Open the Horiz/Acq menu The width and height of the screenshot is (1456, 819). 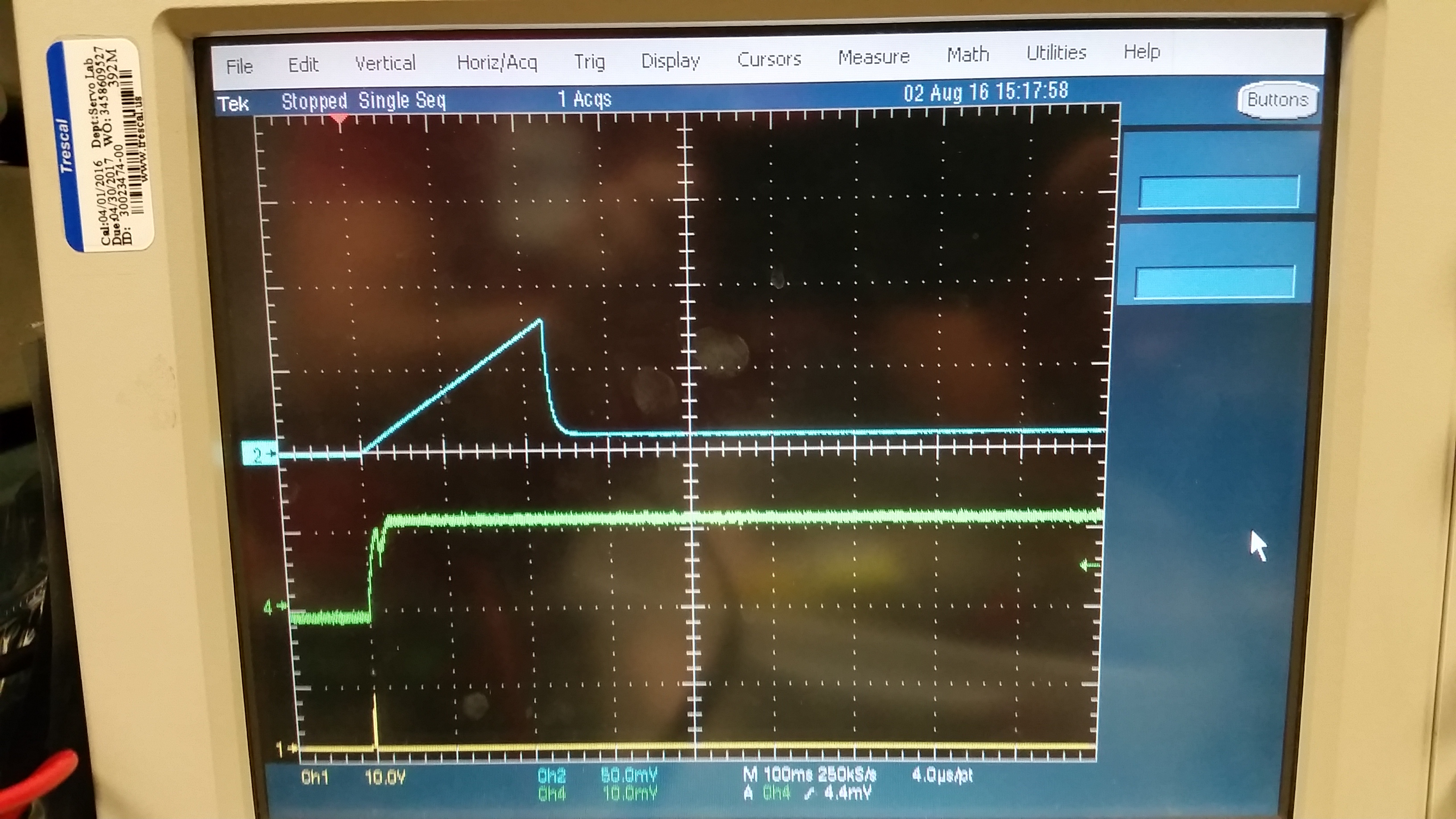point(497,62)
